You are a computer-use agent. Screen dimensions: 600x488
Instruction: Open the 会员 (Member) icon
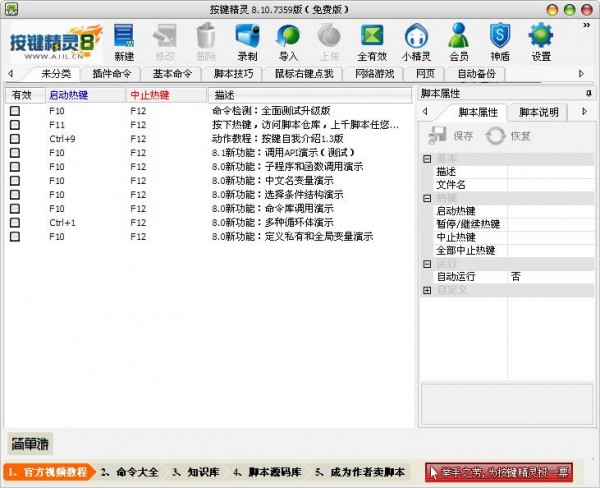[459, 42]
